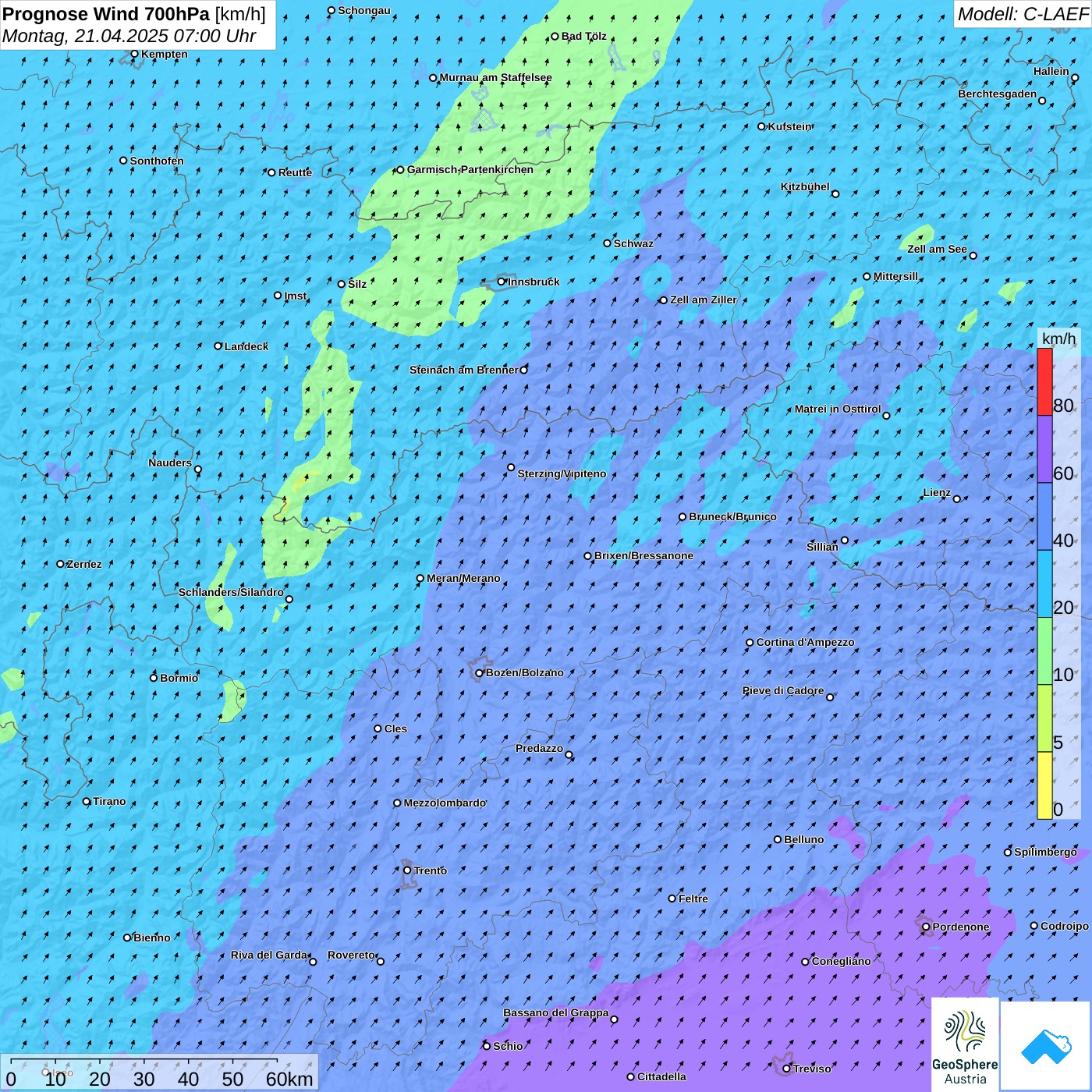1092x1092 pixels.
Task: Click the Belluno city label
Action: tap(803, 839)
